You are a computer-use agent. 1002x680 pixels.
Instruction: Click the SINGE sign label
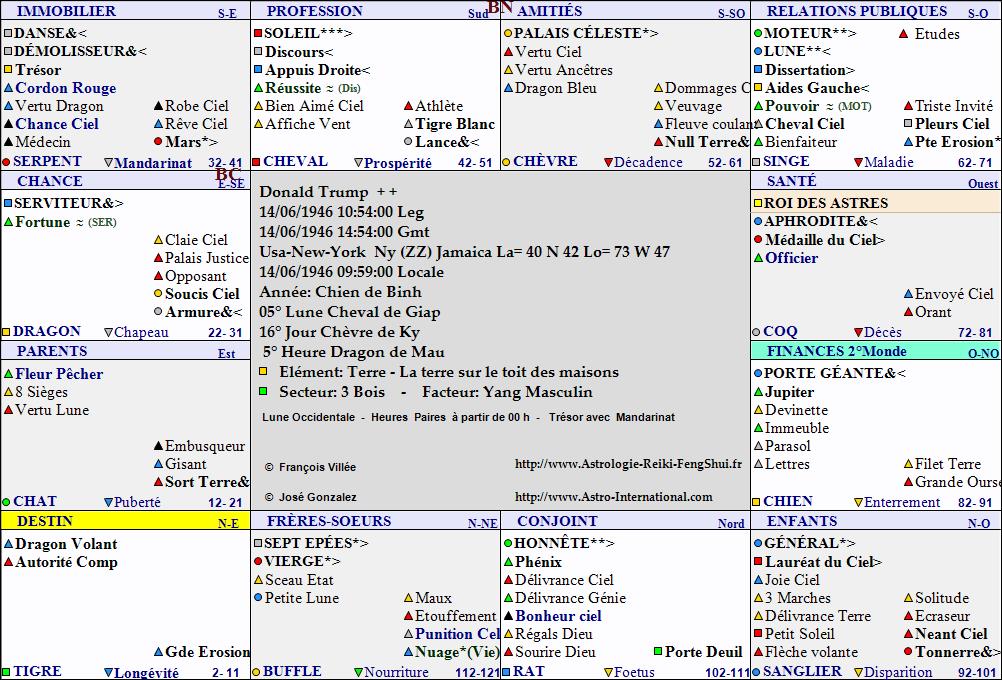point(786,162)
